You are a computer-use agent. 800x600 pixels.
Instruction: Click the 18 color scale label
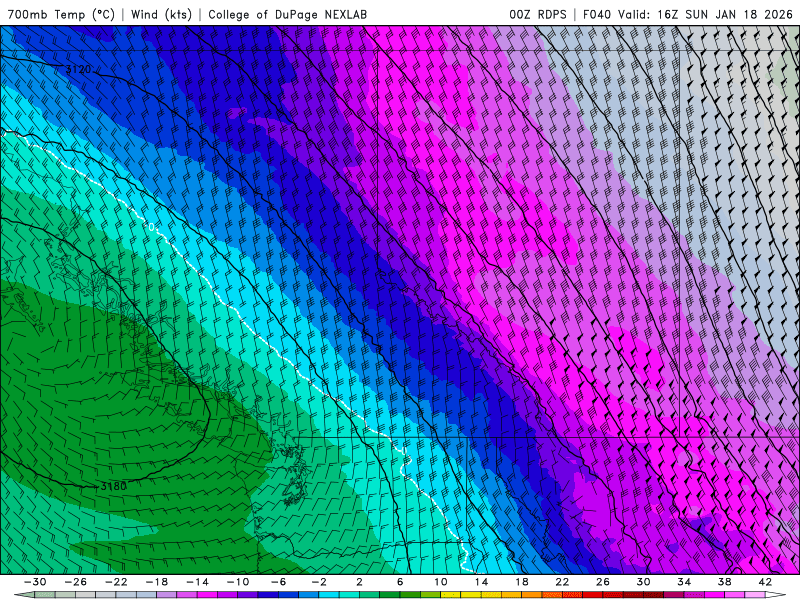[x=521, y=582]
